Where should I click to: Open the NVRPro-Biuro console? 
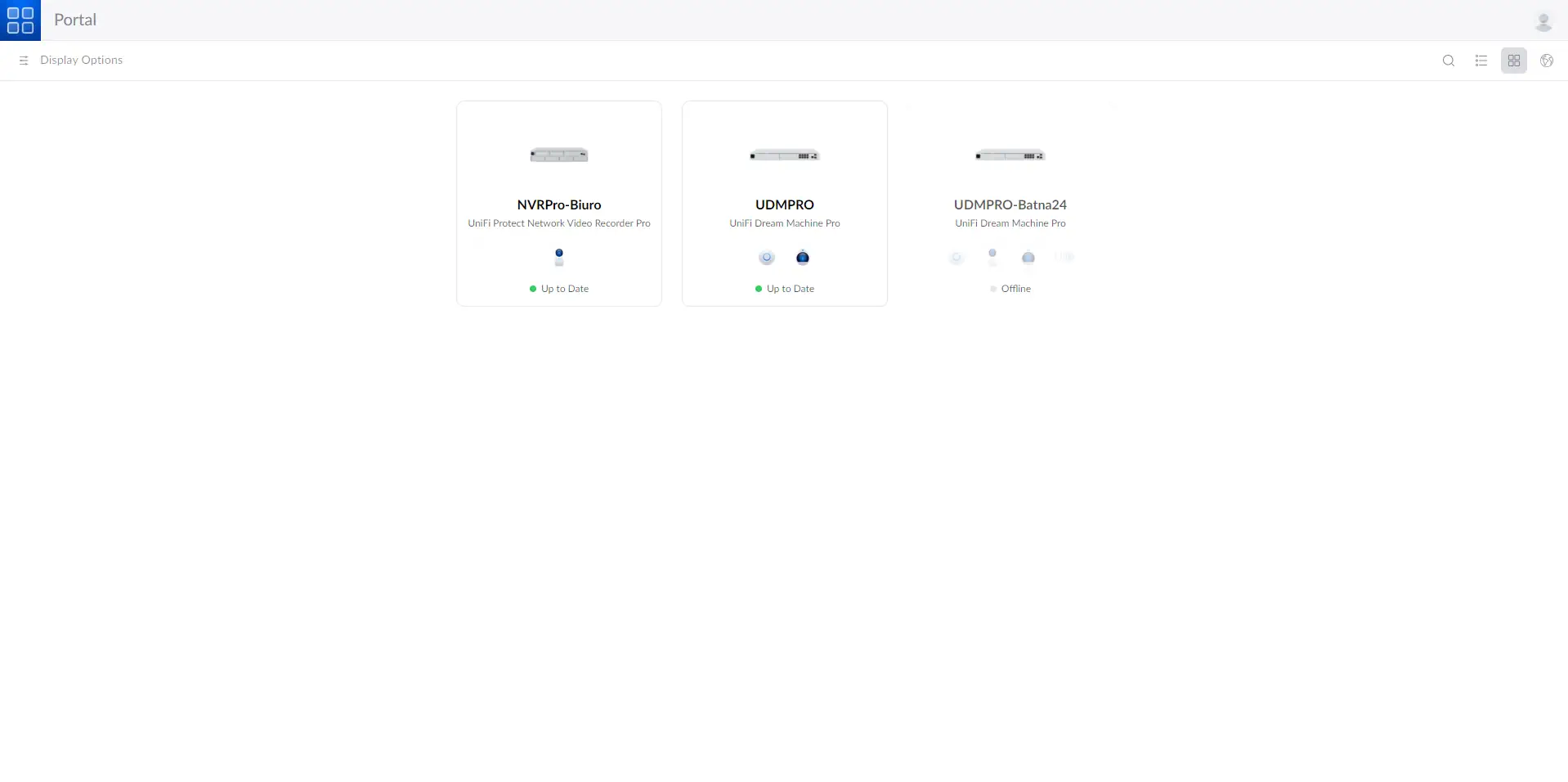pos(558,203)
